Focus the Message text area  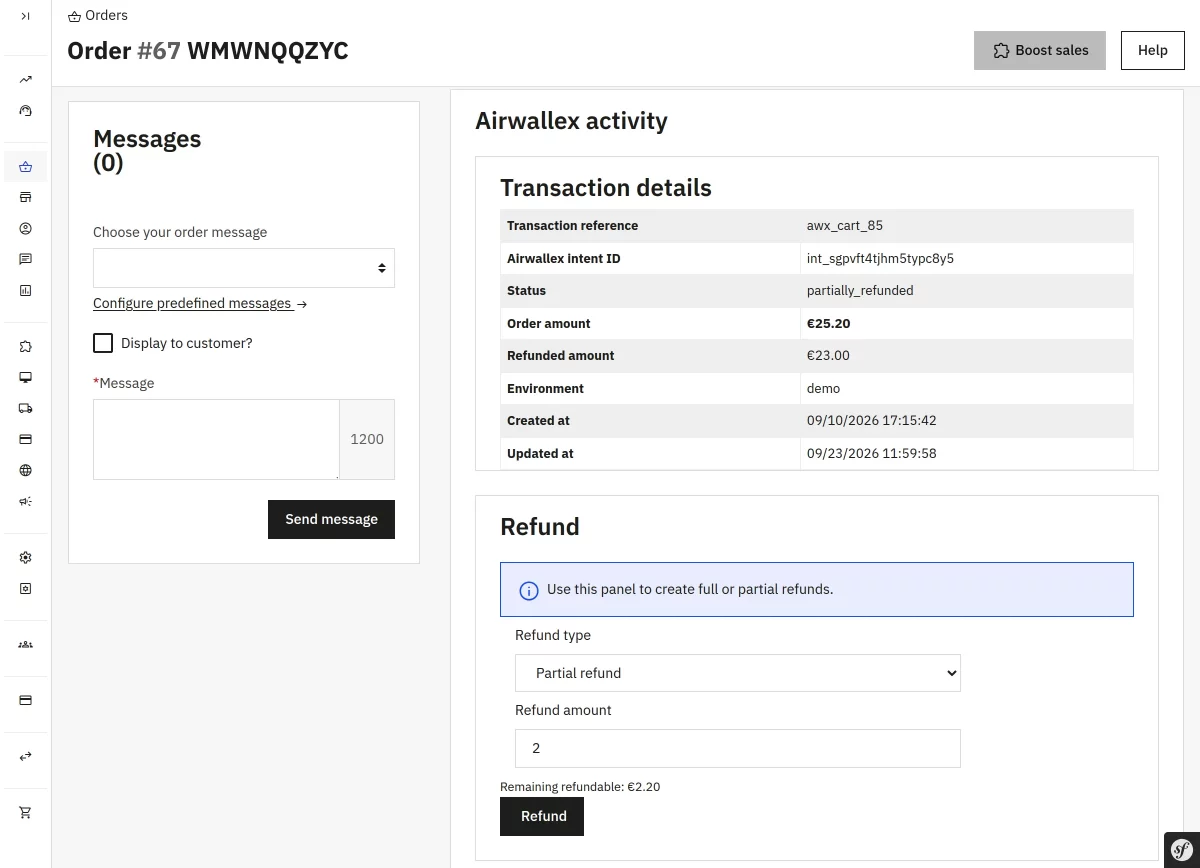pos(216,440)
